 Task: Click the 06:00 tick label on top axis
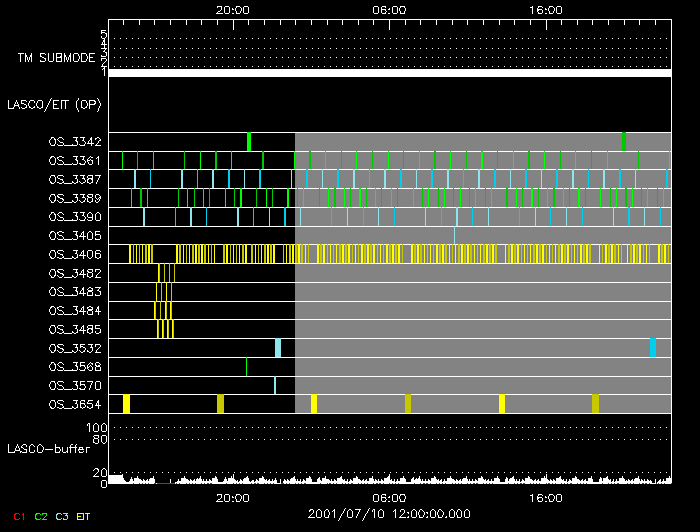point(388,10)
